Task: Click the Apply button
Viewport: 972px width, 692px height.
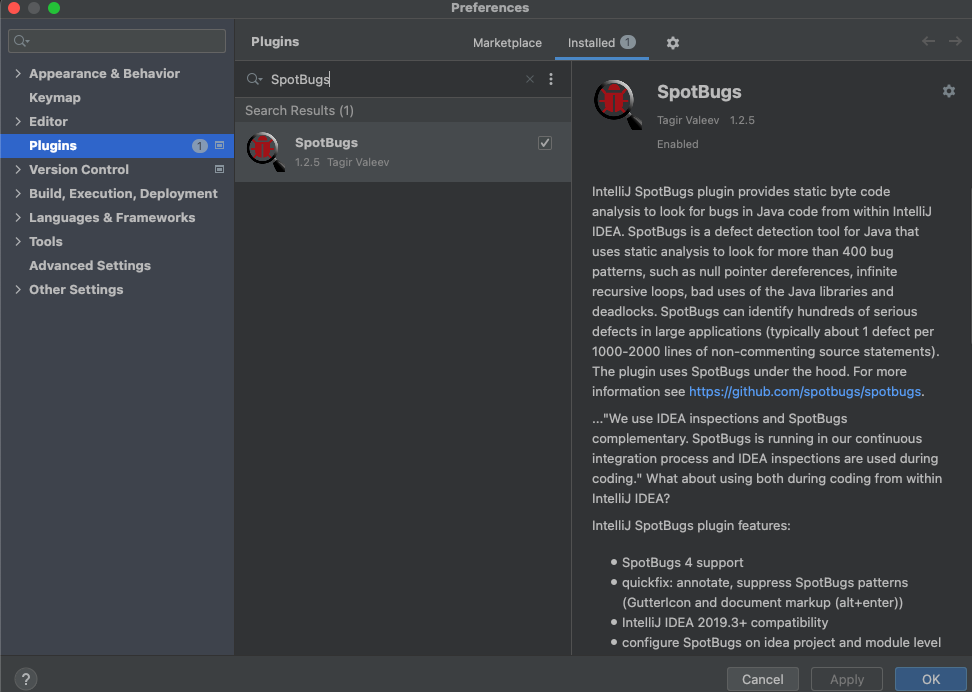Action: tap(847, 679)
